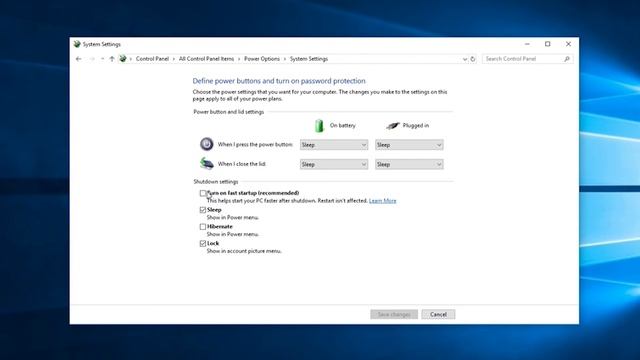Enable Turn on fast startup checkbox

click(x=203, y=193)
